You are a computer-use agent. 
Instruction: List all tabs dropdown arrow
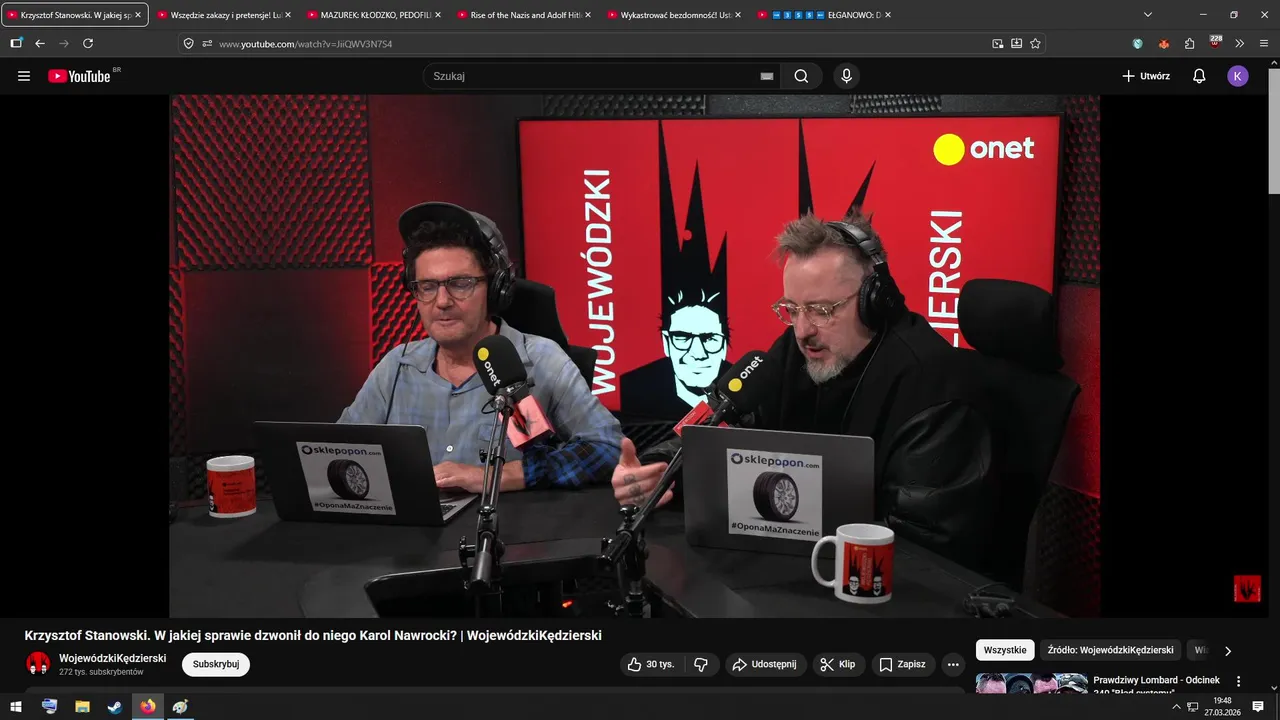point(1148,15)
